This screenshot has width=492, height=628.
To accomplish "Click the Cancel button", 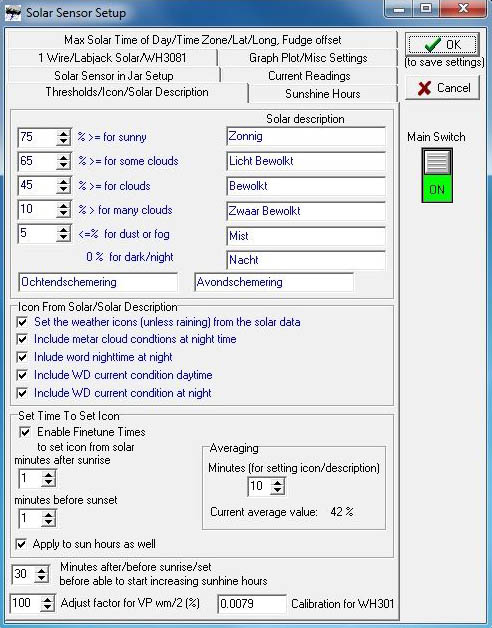I will (x=442, y=88).
